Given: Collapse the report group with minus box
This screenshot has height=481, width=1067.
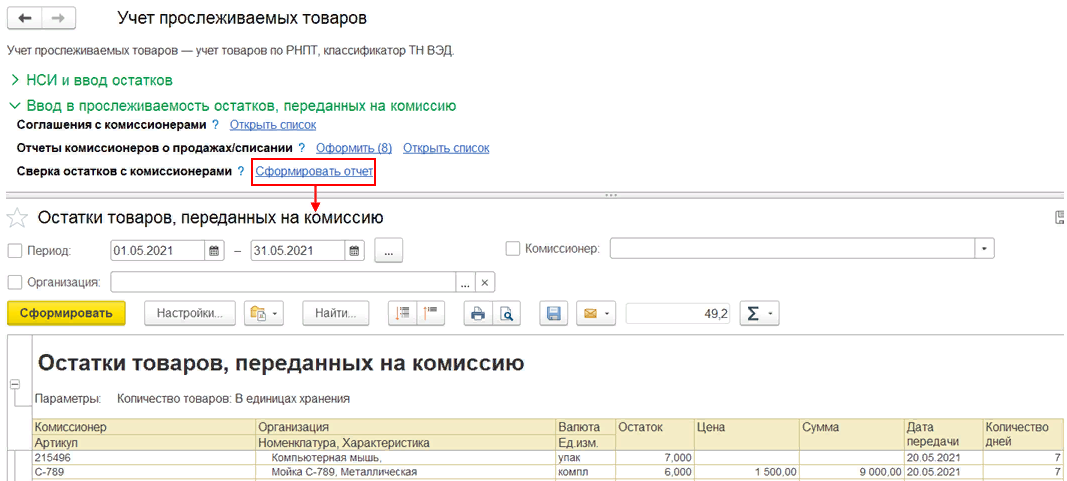Looking at the screenshot, I should [15, 384].
